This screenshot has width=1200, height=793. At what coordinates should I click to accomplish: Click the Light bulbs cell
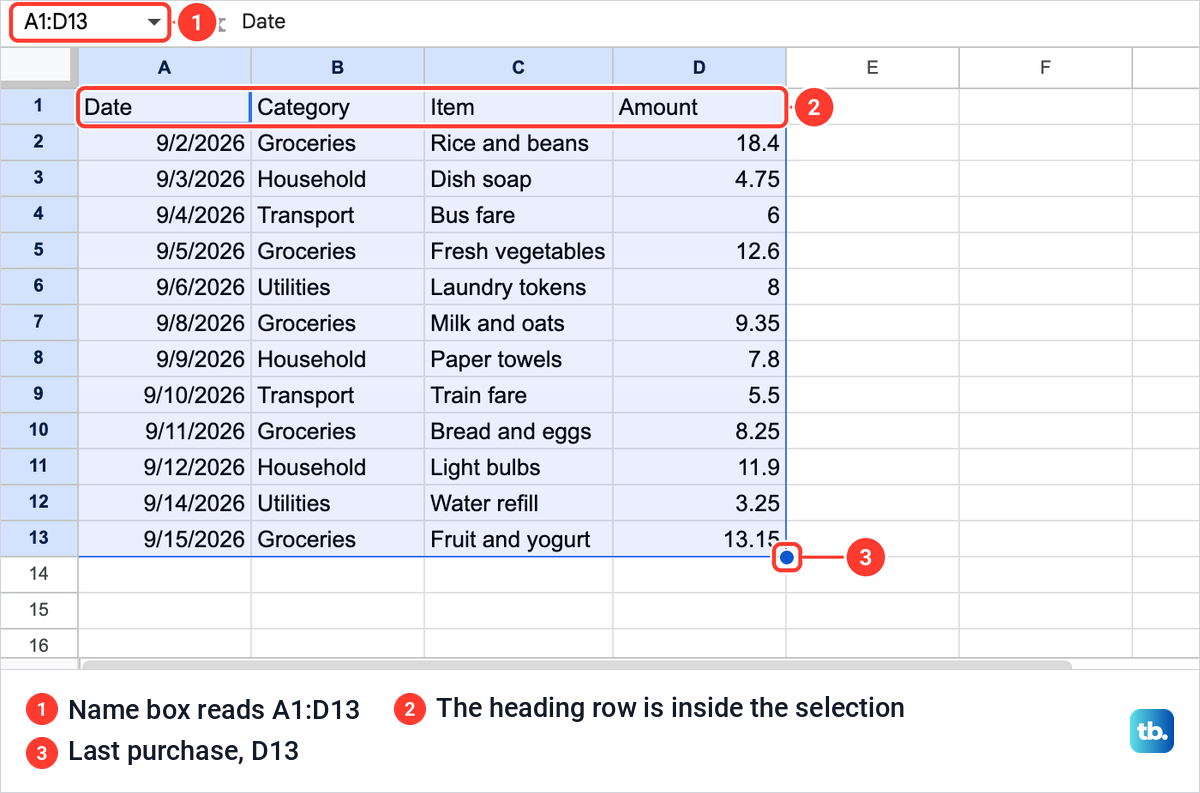[519, 467]
